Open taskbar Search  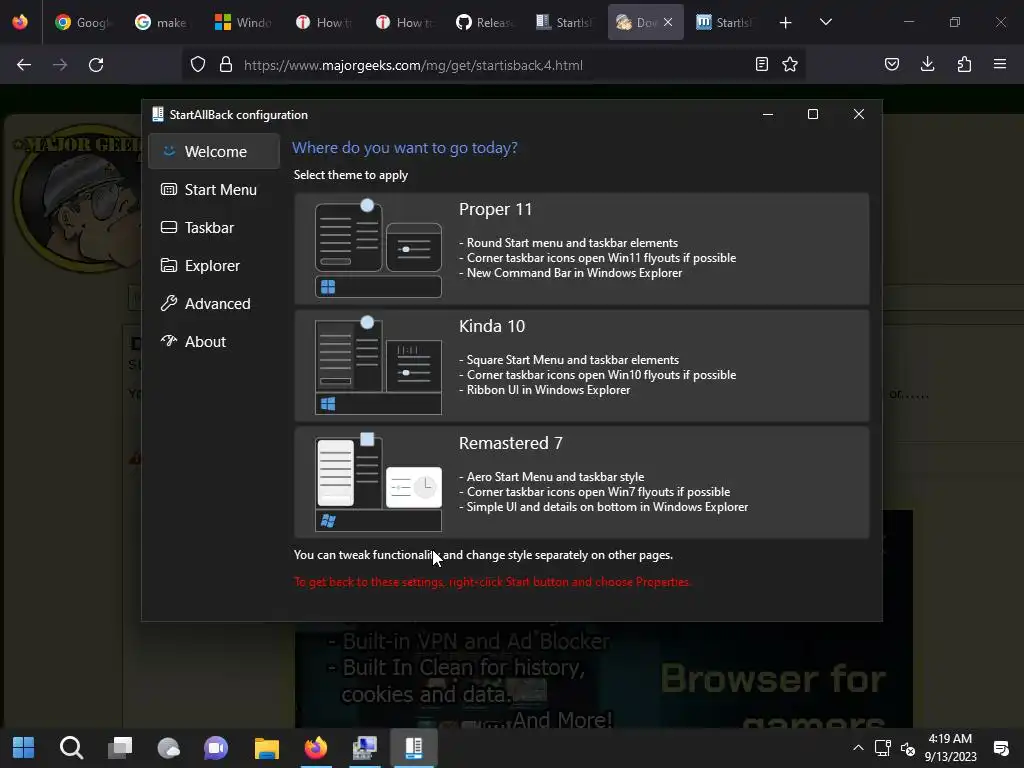point(71,748)
